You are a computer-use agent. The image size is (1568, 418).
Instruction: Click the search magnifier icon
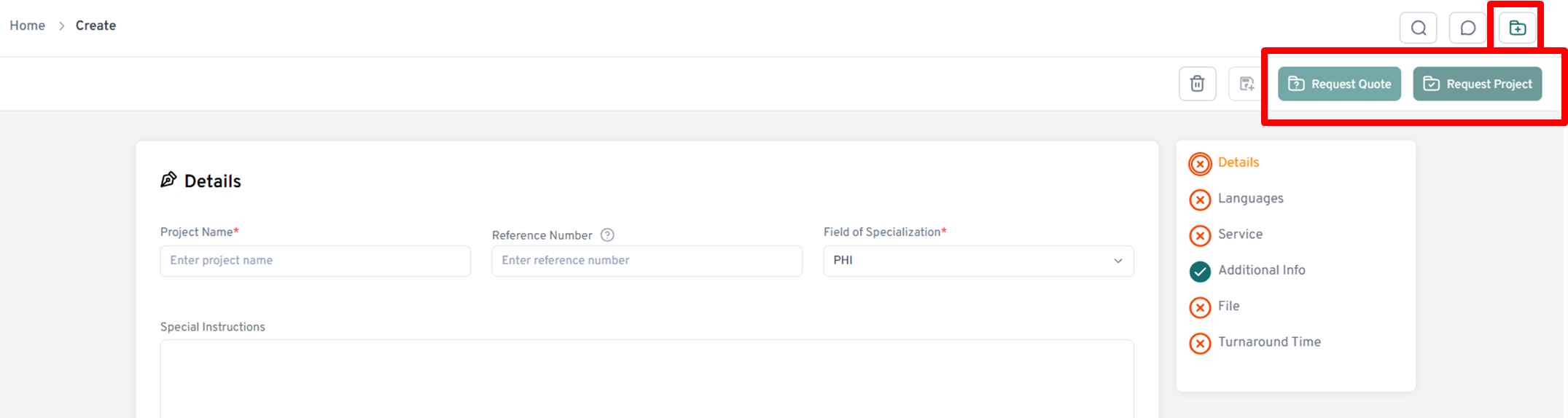1418,28
